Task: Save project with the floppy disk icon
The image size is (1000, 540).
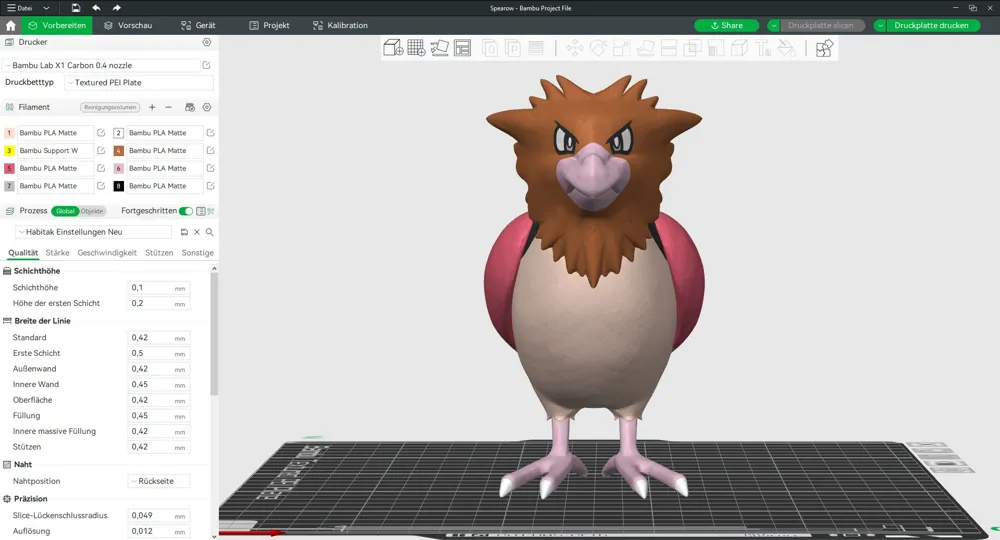Action: (76, 8)
